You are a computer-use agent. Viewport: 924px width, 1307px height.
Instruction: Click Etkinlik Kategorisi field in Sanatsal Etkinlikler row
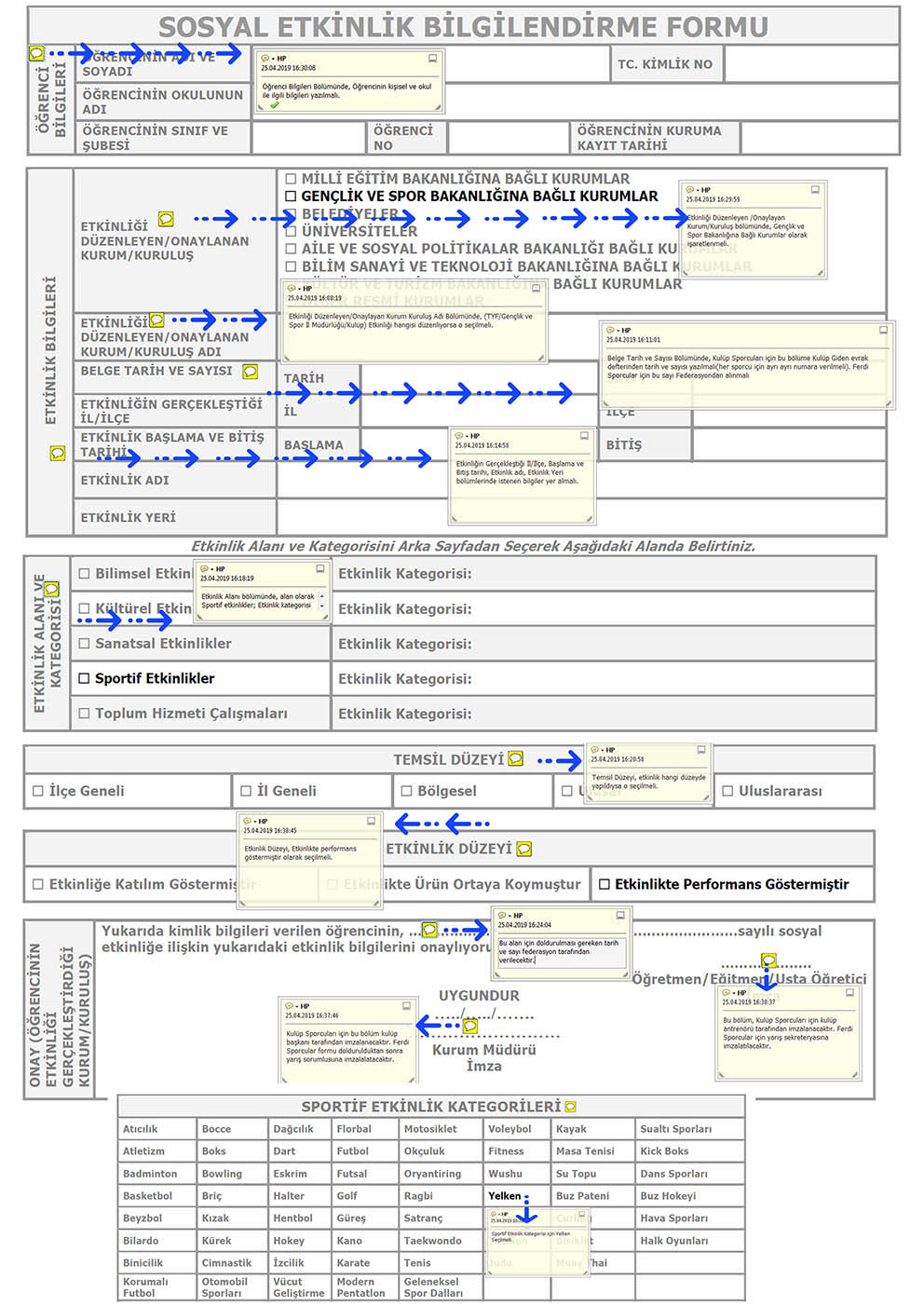point(604,644)
